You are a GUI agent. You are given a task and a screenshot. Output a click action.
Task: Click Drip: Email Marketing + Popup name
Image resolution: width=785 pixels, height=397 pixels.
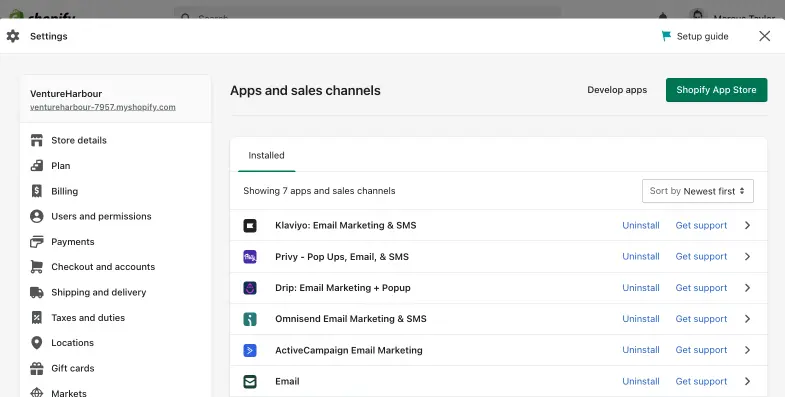coord(342,288)
